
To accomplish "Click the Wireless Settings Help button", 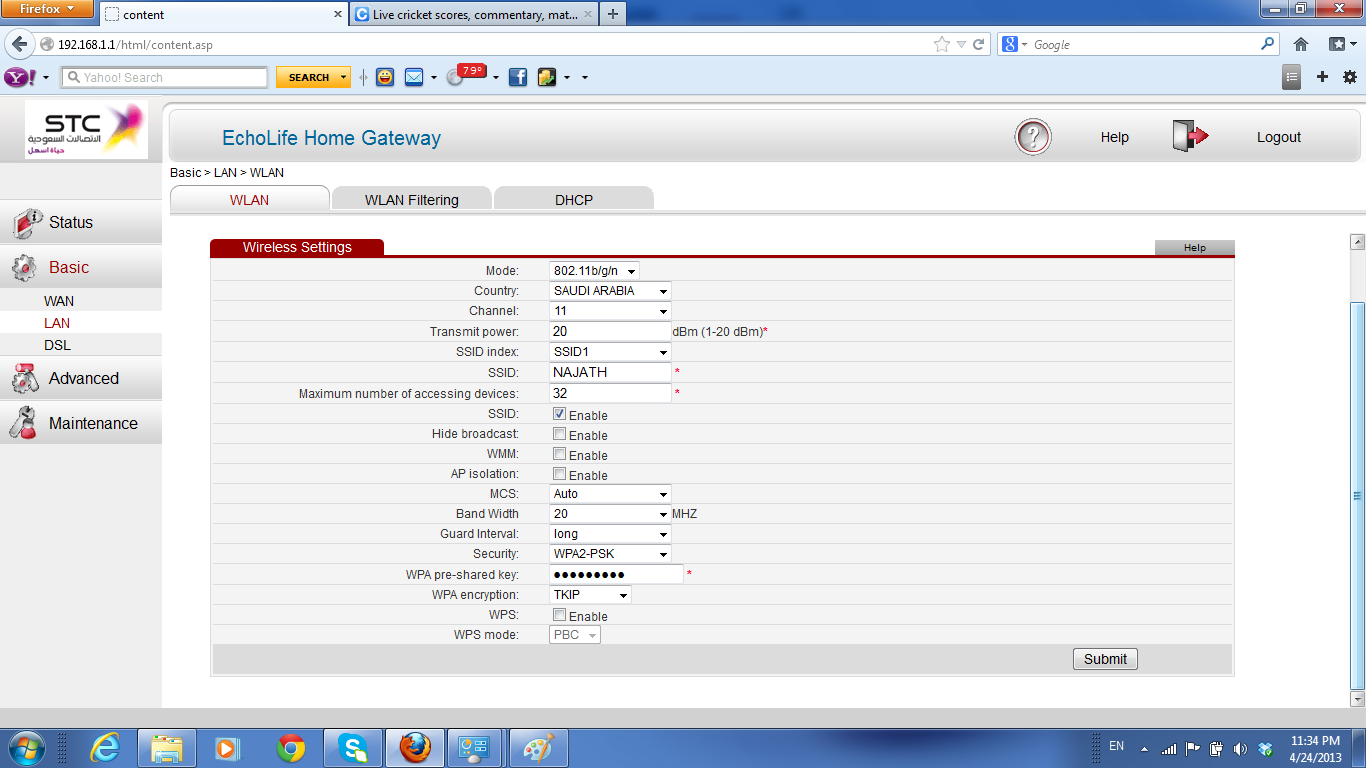I will tap(1195, 248).
